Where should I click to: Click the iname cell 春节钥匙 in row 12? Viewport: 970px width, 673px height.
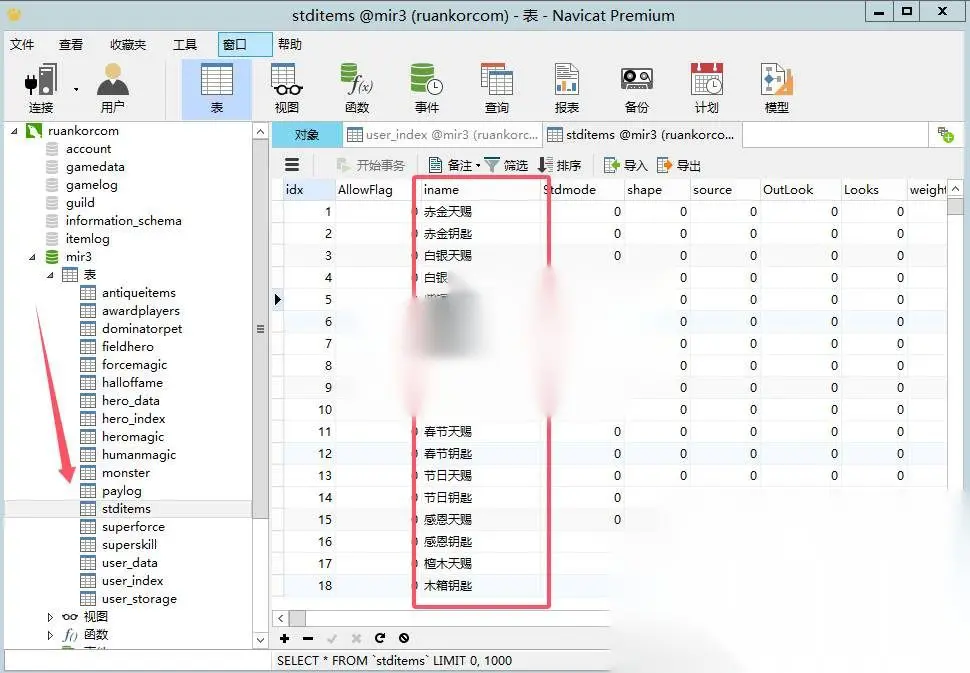481,453
